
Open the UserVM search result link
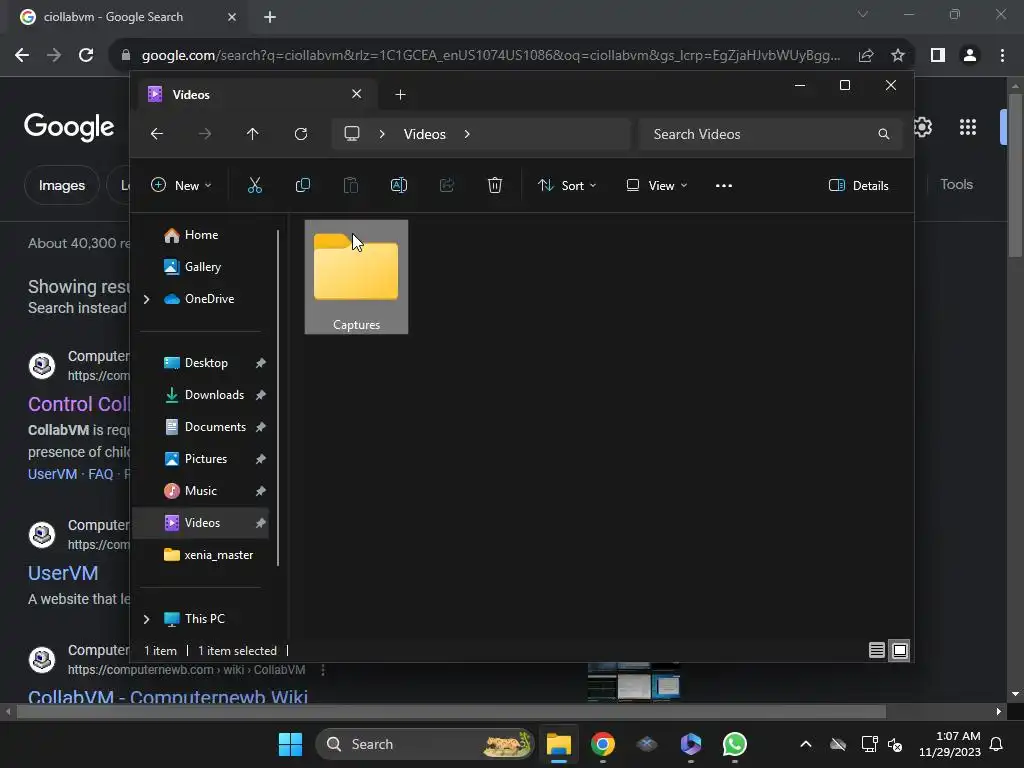pyautogui.click(x=63, y=573)
